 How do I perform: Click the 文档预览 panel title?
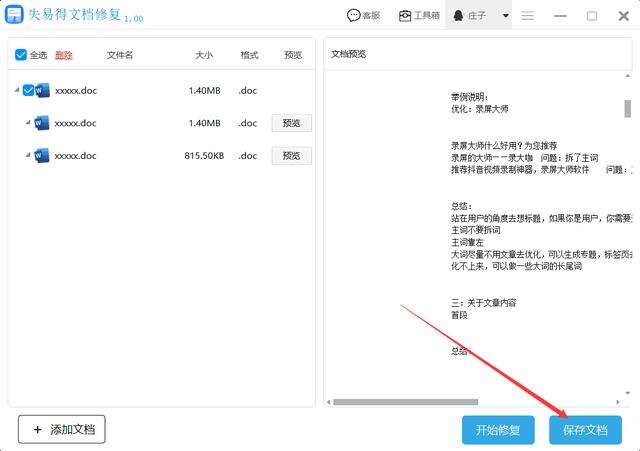[x=348, y=54]
